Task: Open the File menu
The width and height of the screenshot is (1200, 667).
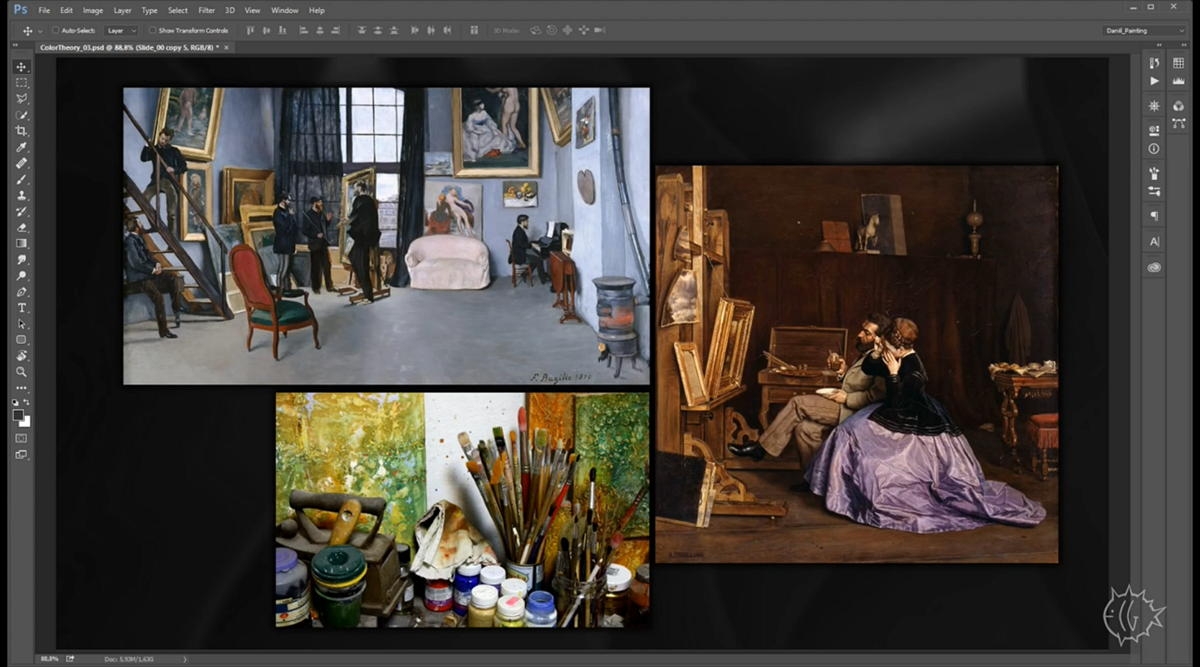Action: pyautogui.click(x=44, y=10)
